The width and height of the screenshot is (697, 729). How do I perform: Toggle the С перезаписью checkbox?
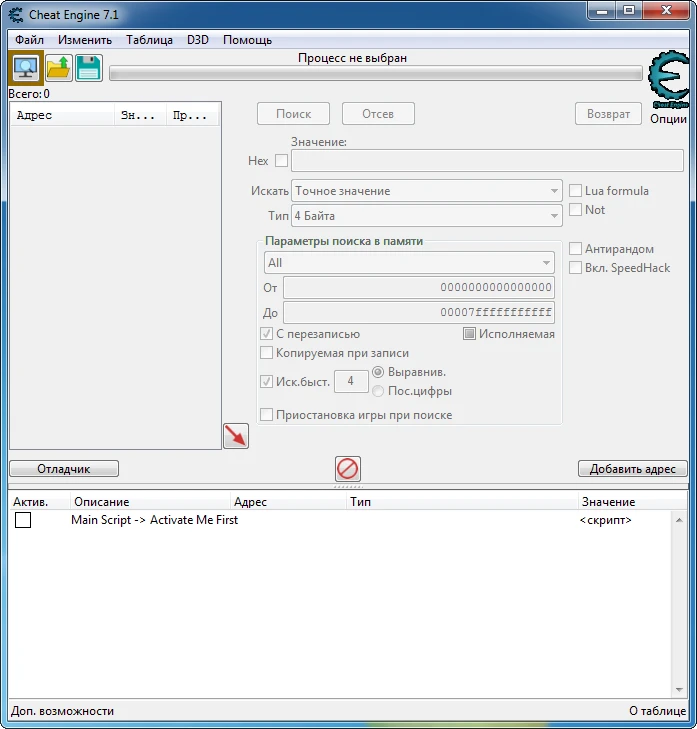[266, 334]
